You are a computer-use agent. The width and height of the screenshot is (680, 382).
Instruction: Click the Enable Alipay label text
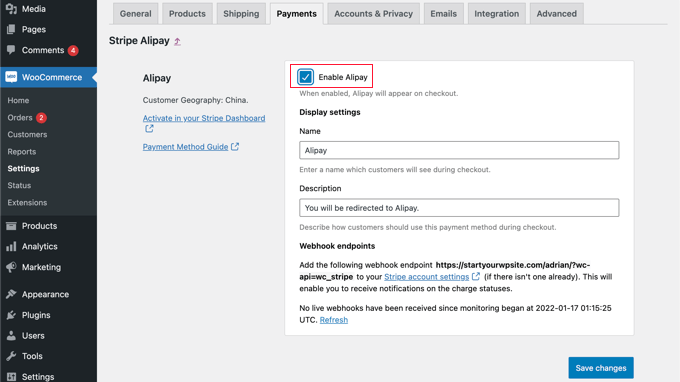tap(343, 77)
